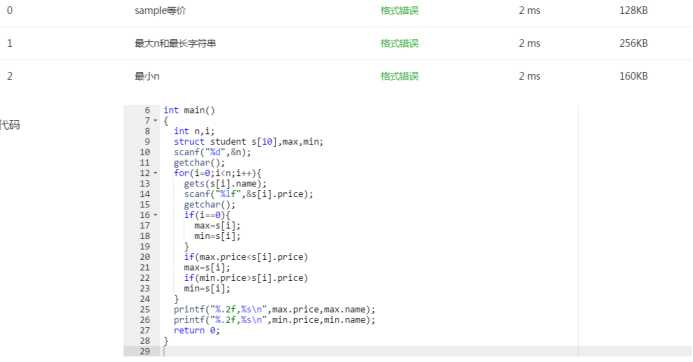
Task: Click test case index 2 in 最小n row
Action: [10, 76]
